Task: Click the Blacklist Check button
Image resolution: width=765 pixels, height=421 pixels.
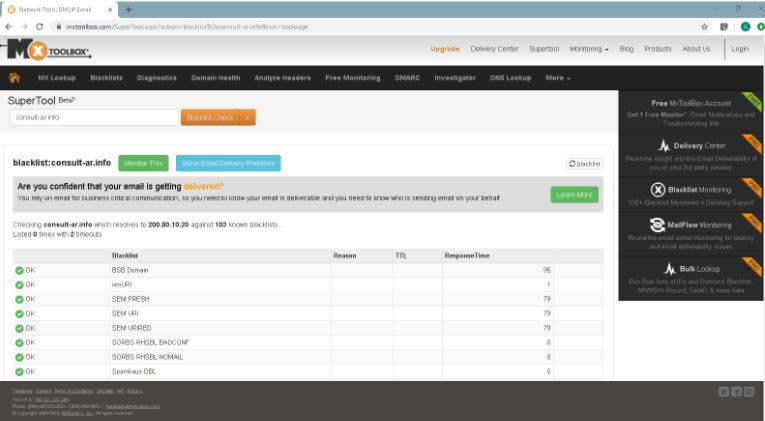Action: (210, 117)
